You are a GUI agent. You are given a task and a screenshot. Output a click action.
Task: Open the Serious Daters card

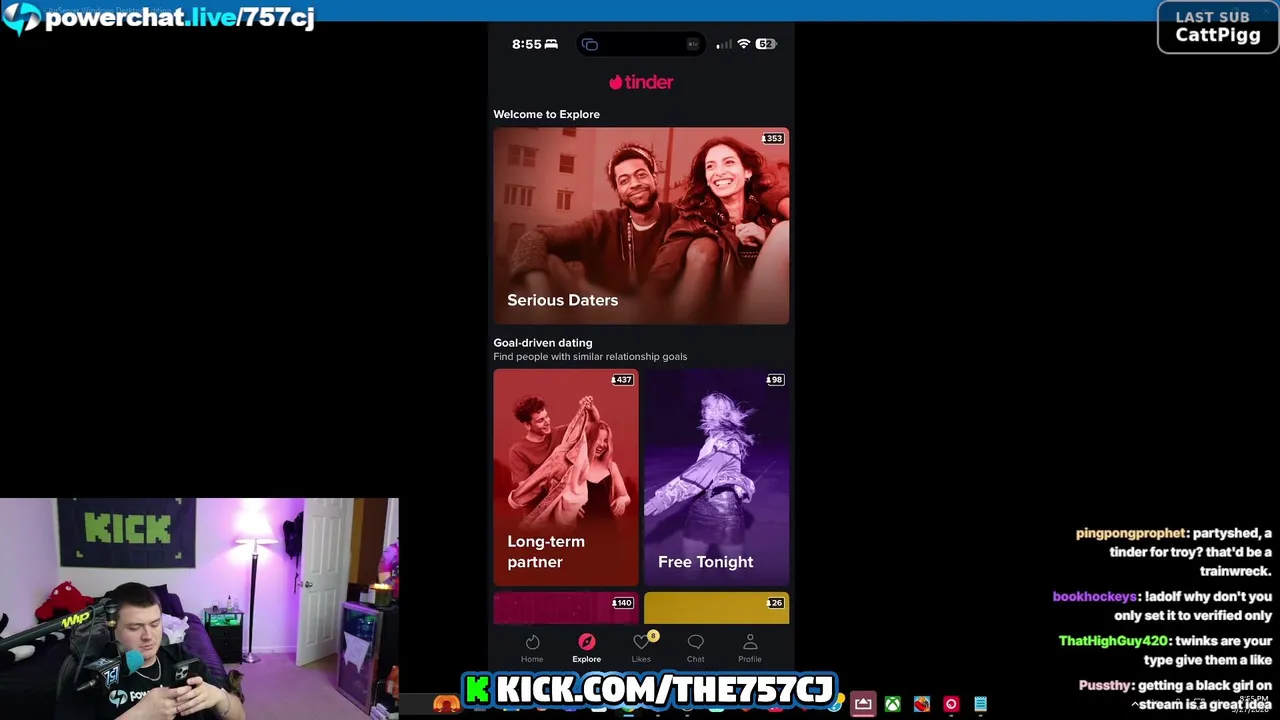click(x=641, y=226)
